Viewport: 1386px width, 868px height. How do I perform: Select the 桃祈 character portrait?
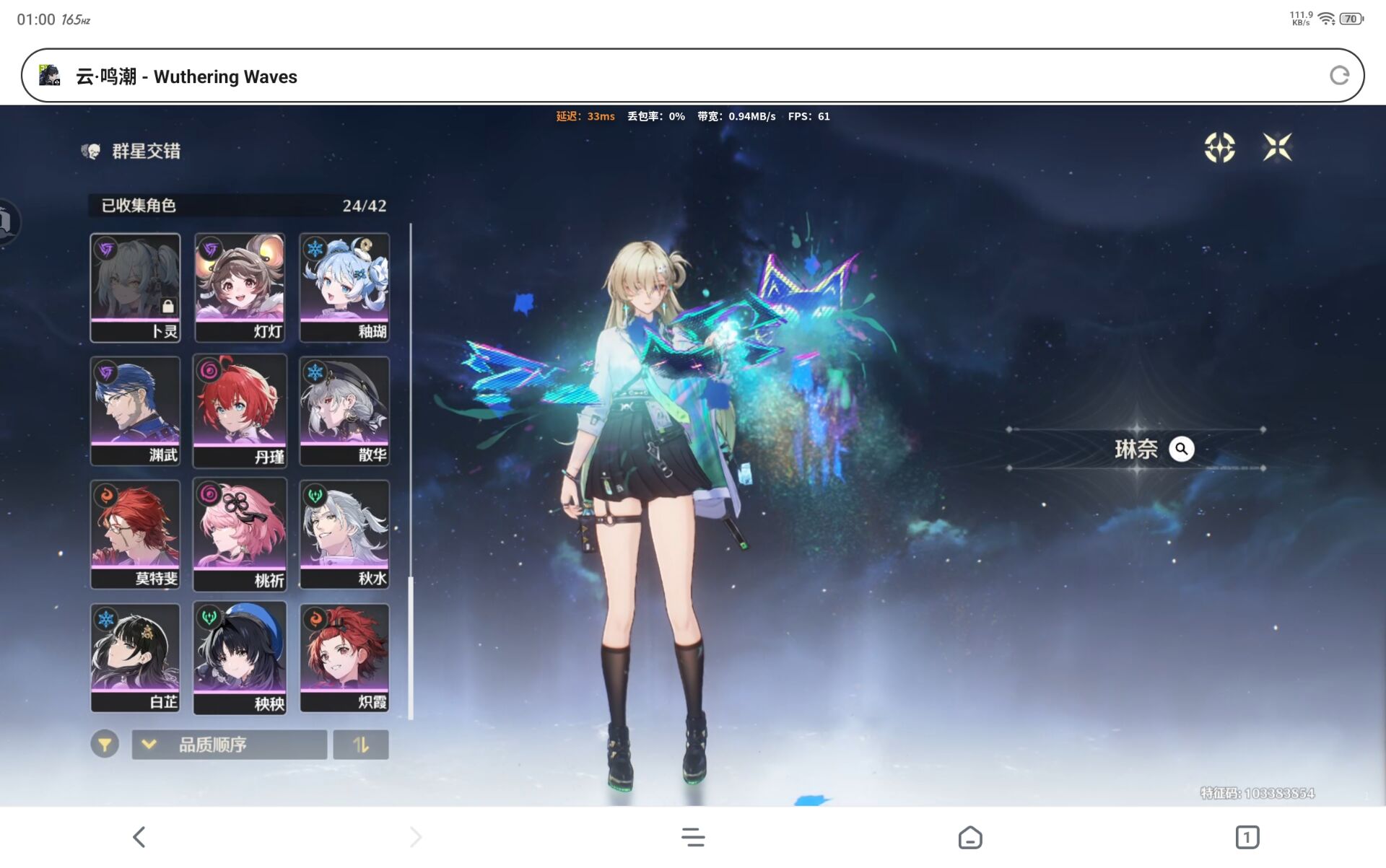[240, 534]
